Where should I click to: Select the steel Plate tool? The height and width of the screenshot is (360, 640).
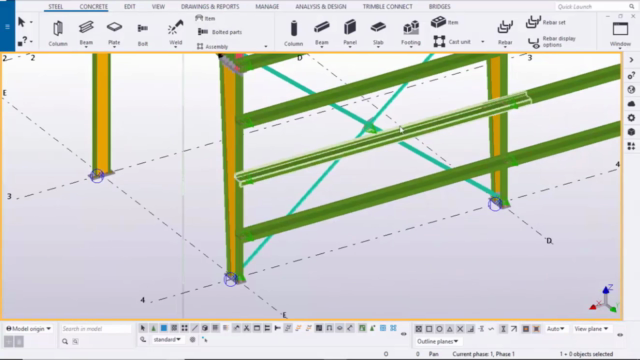point(114,32)
